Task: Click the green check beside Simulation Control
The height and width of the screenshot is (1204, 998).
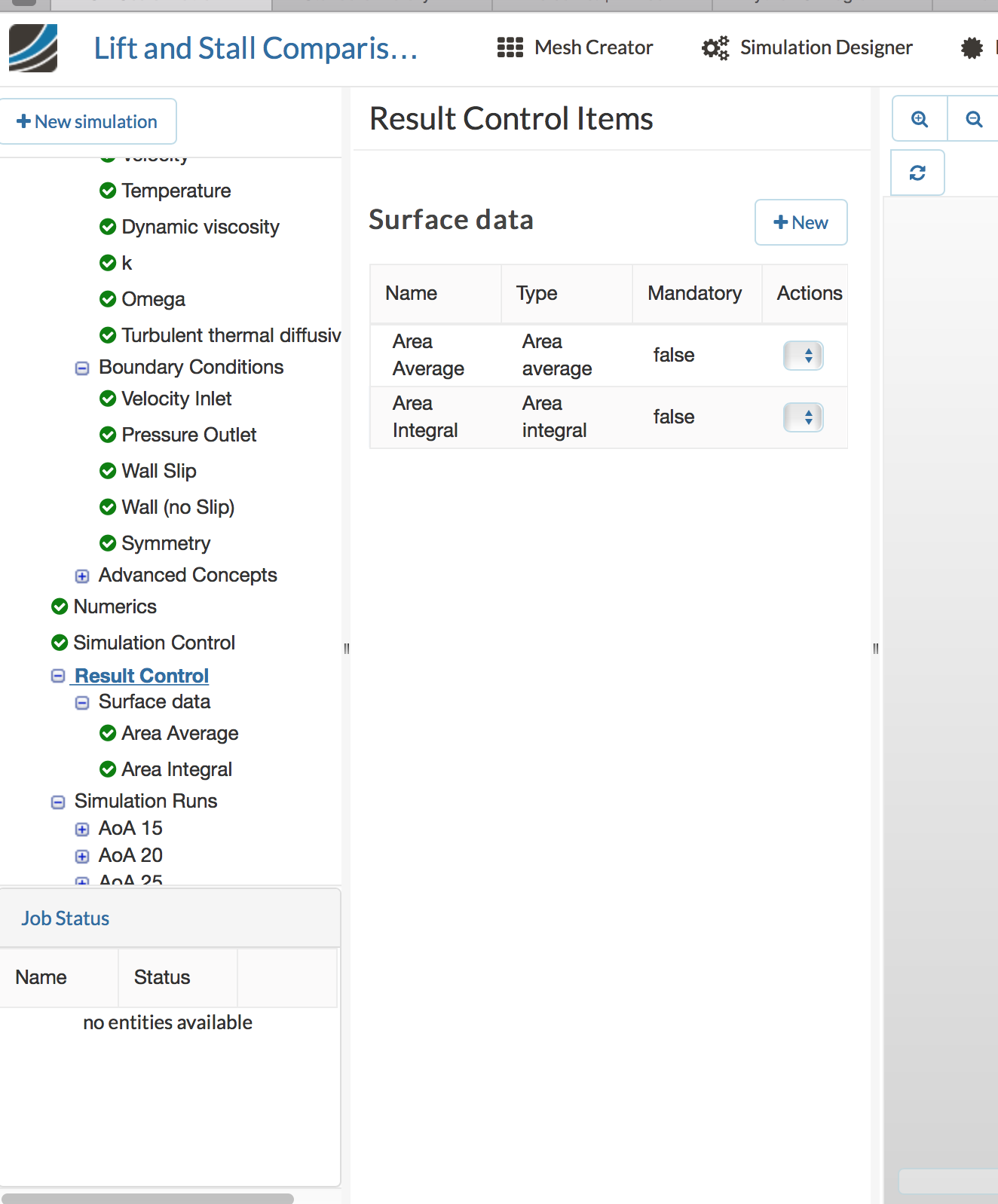Action: click(x=60, y=643)
